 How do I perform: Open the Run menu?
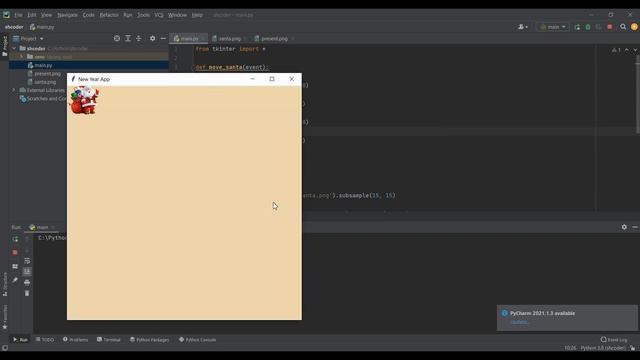tap(128, 15)
